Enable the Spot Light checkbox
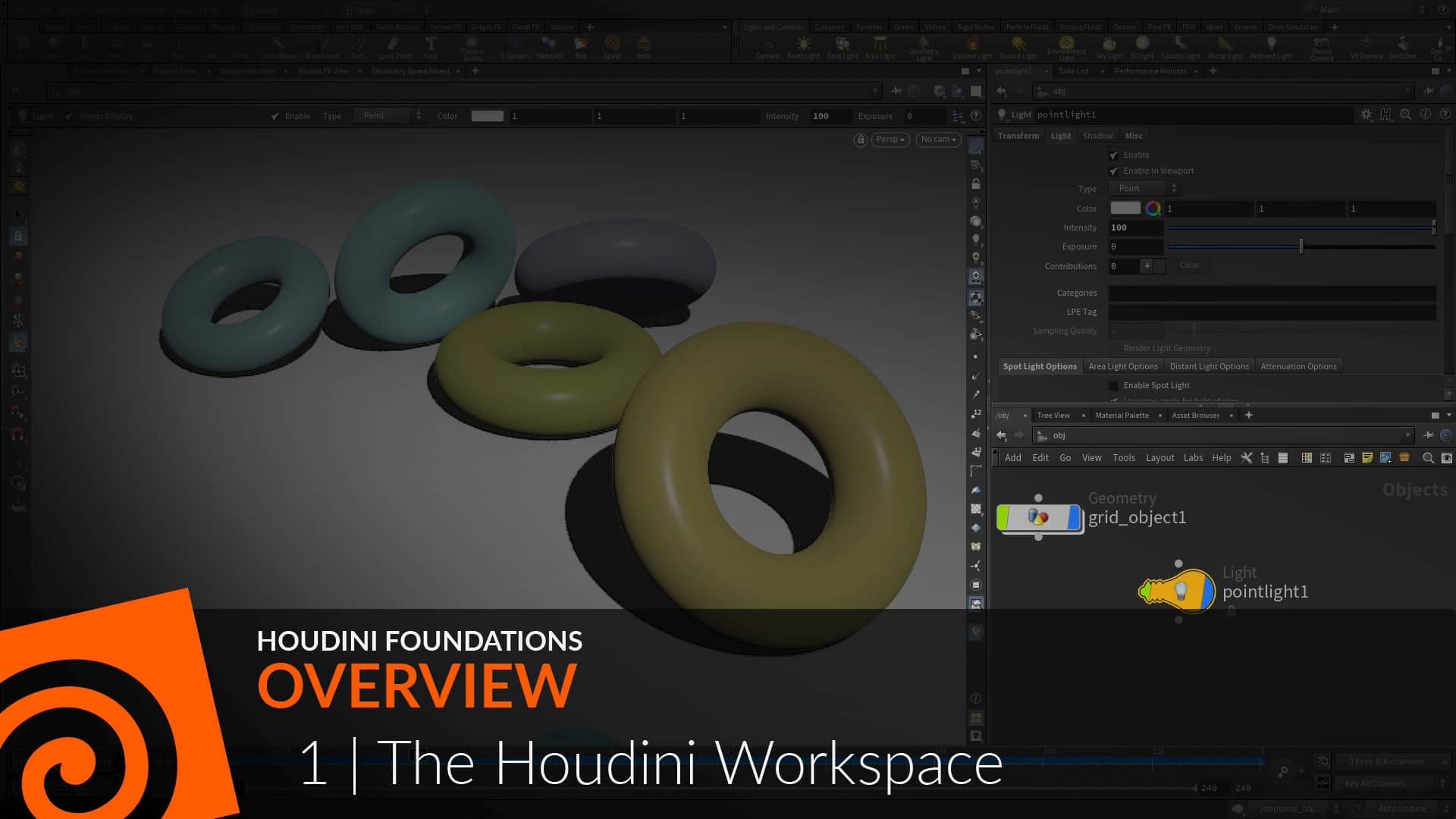The width and height of the screenshot is (1456, 819). 1113,385
